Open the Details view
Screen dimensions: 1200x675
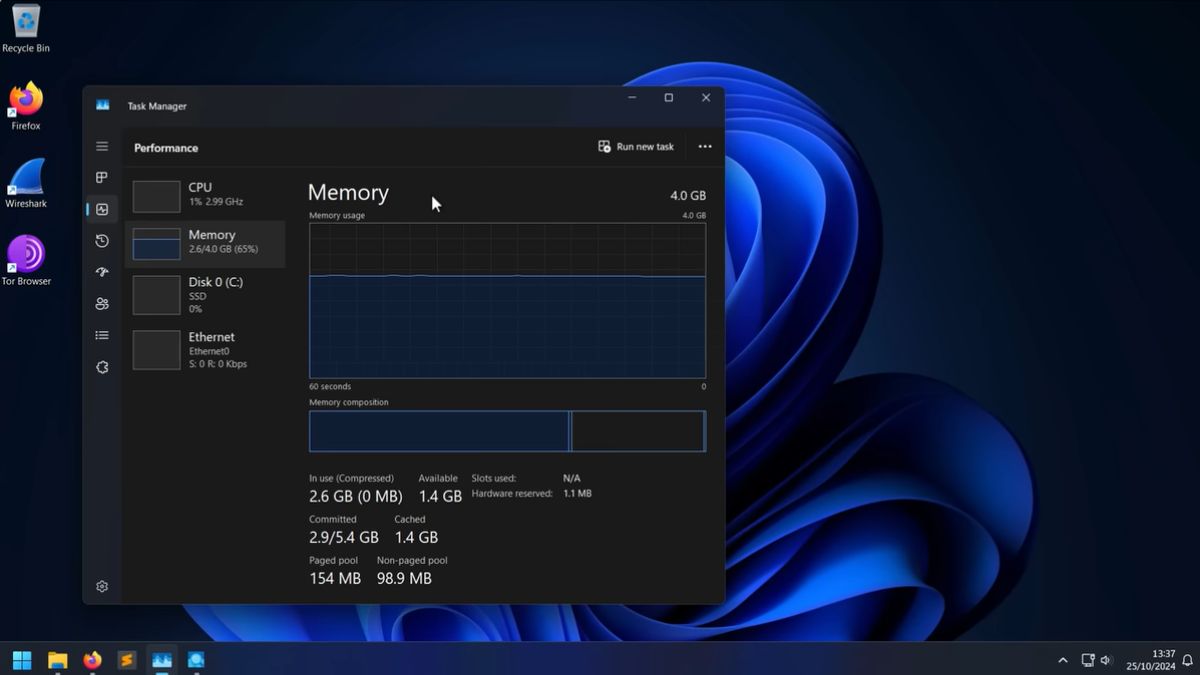(101, 334)
